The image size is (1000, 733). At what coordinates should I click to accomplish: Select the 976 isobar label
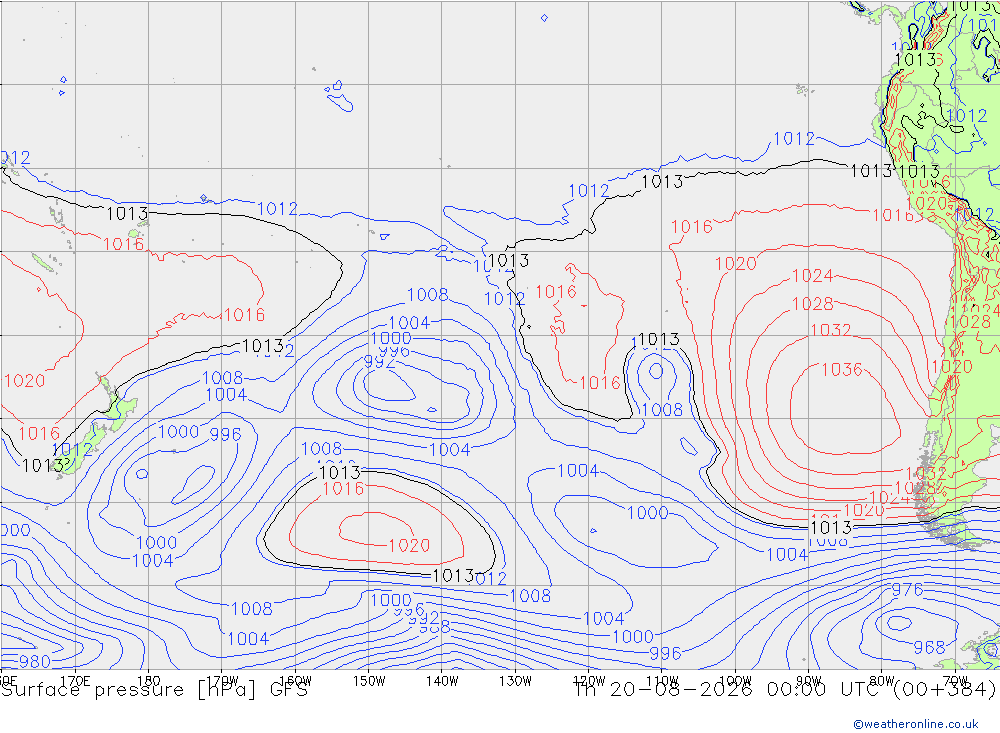point(907,589)
